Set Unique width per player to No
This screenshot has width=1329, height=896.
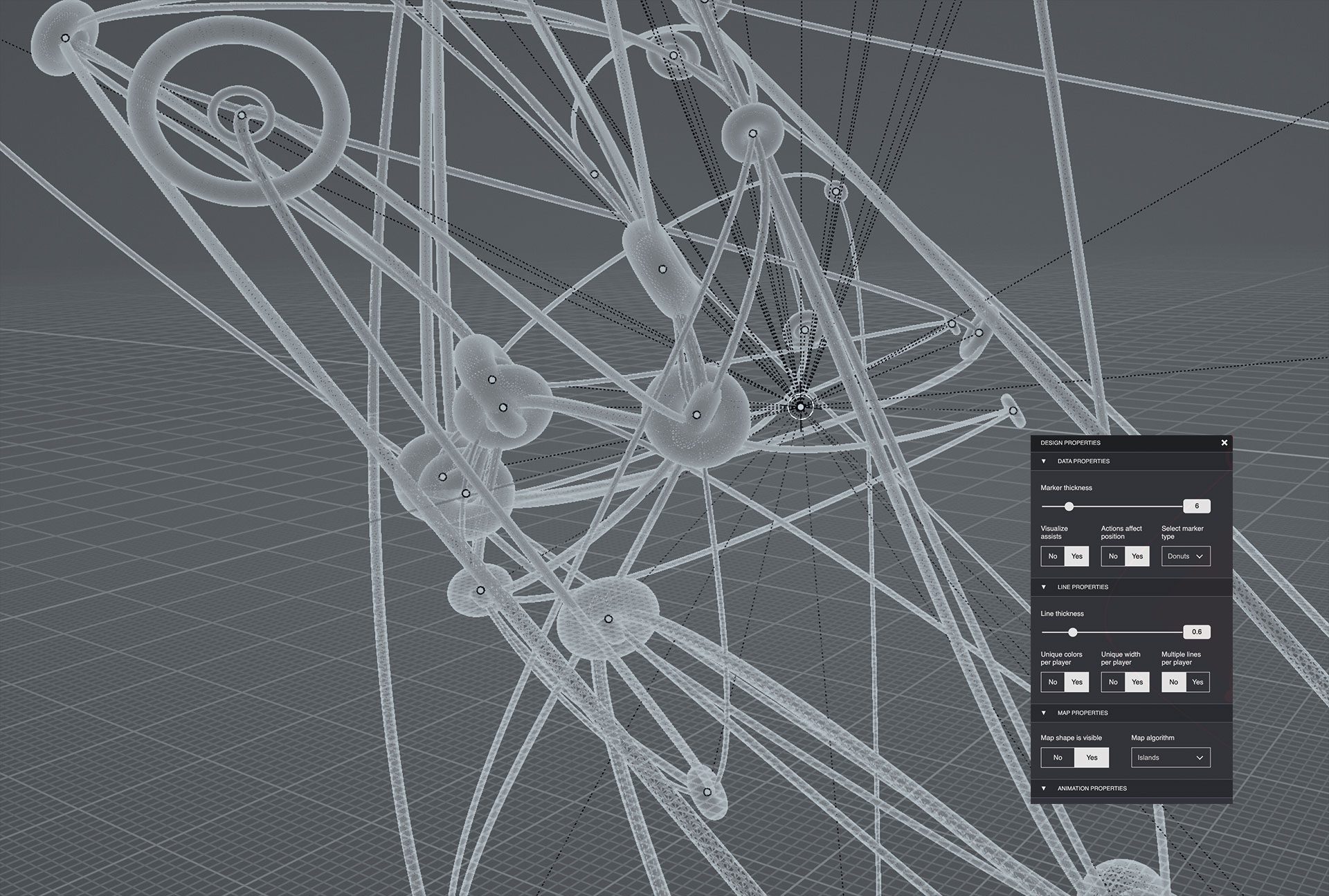tap(1113, 682)
